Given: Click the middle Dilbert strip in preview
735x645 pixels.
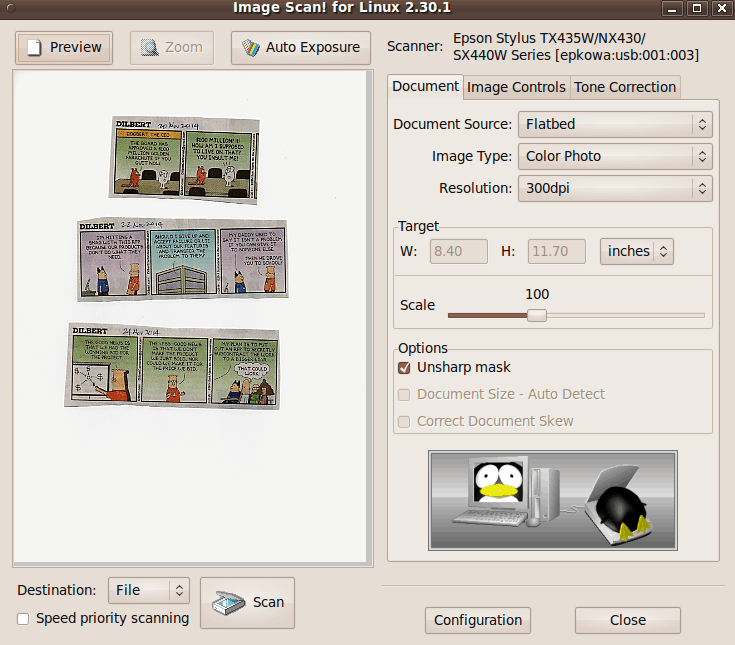Looking at the screenshot, I should pos(183,259).
